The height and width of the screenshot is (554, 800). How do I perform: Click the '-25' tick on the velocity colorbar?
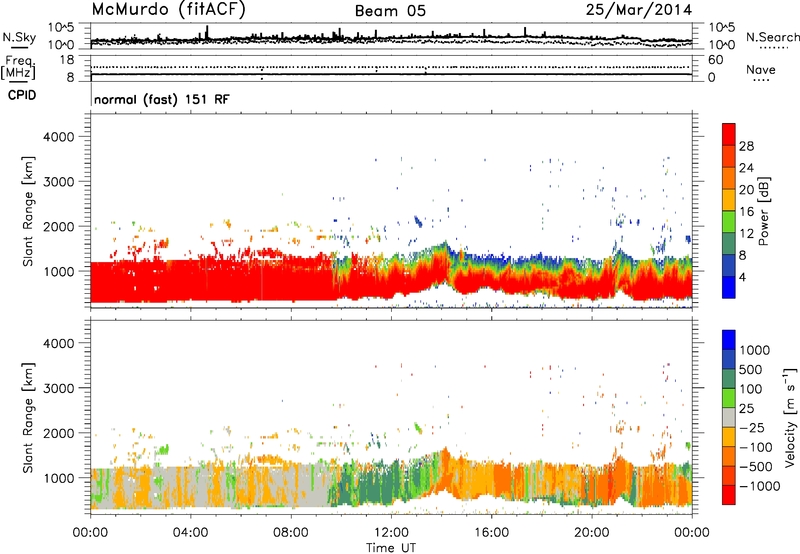click(752, 427)
